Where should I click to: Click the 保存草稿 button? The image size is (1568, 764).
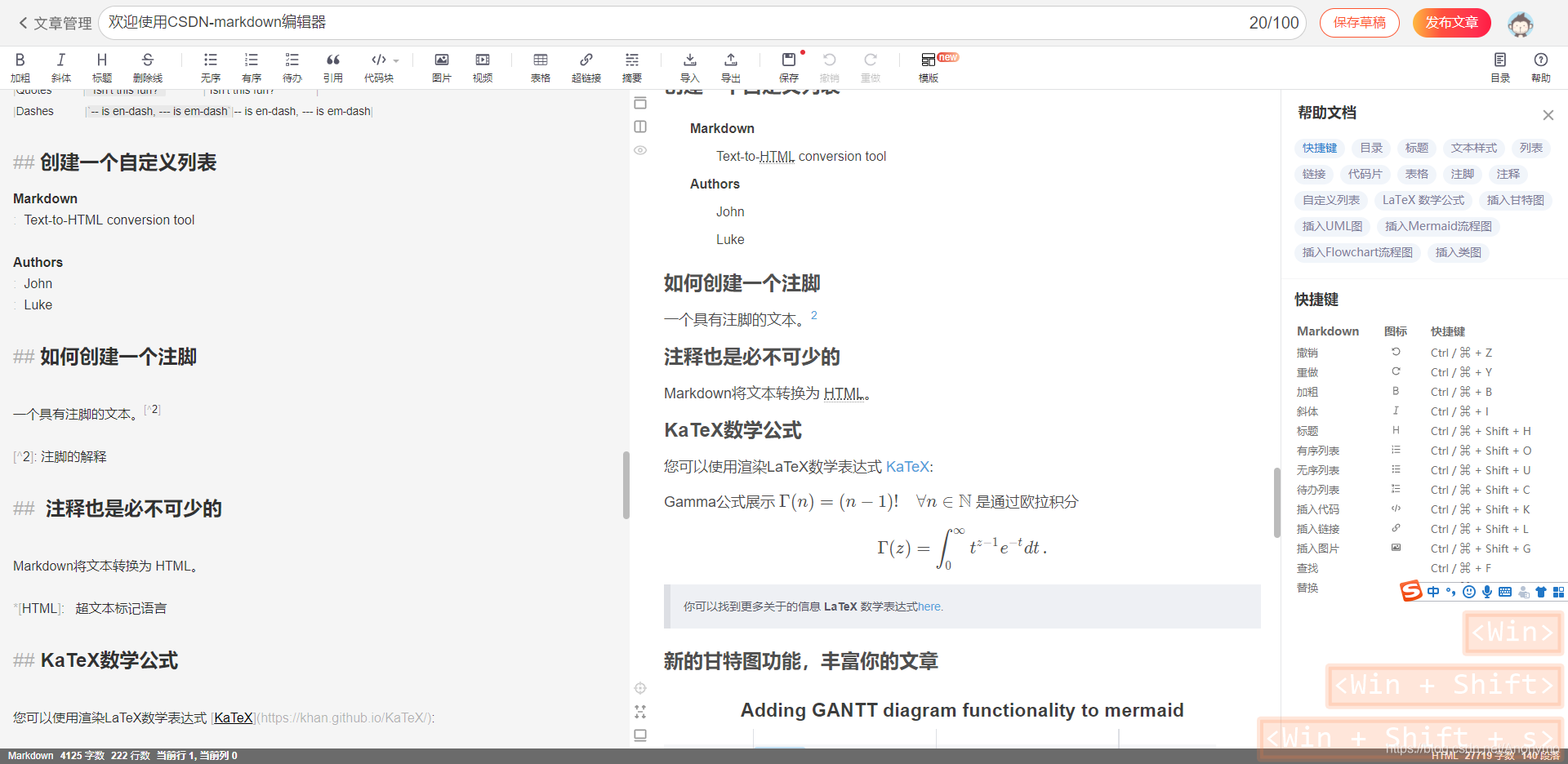(1360, 23)
